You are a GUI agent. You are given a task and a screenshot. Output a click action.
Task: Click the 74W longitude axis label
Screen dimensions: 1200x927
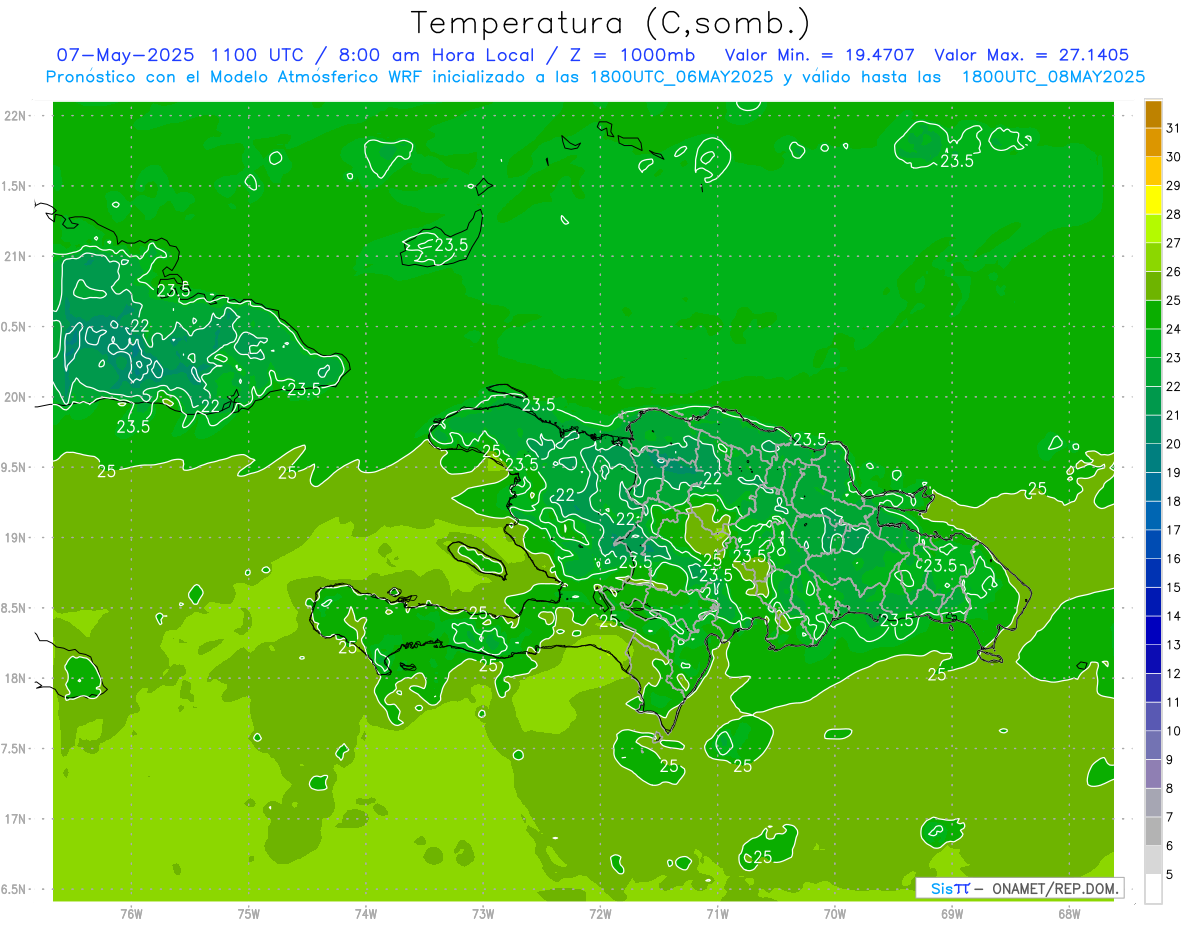pyautogui.click(x=366, y=913)
